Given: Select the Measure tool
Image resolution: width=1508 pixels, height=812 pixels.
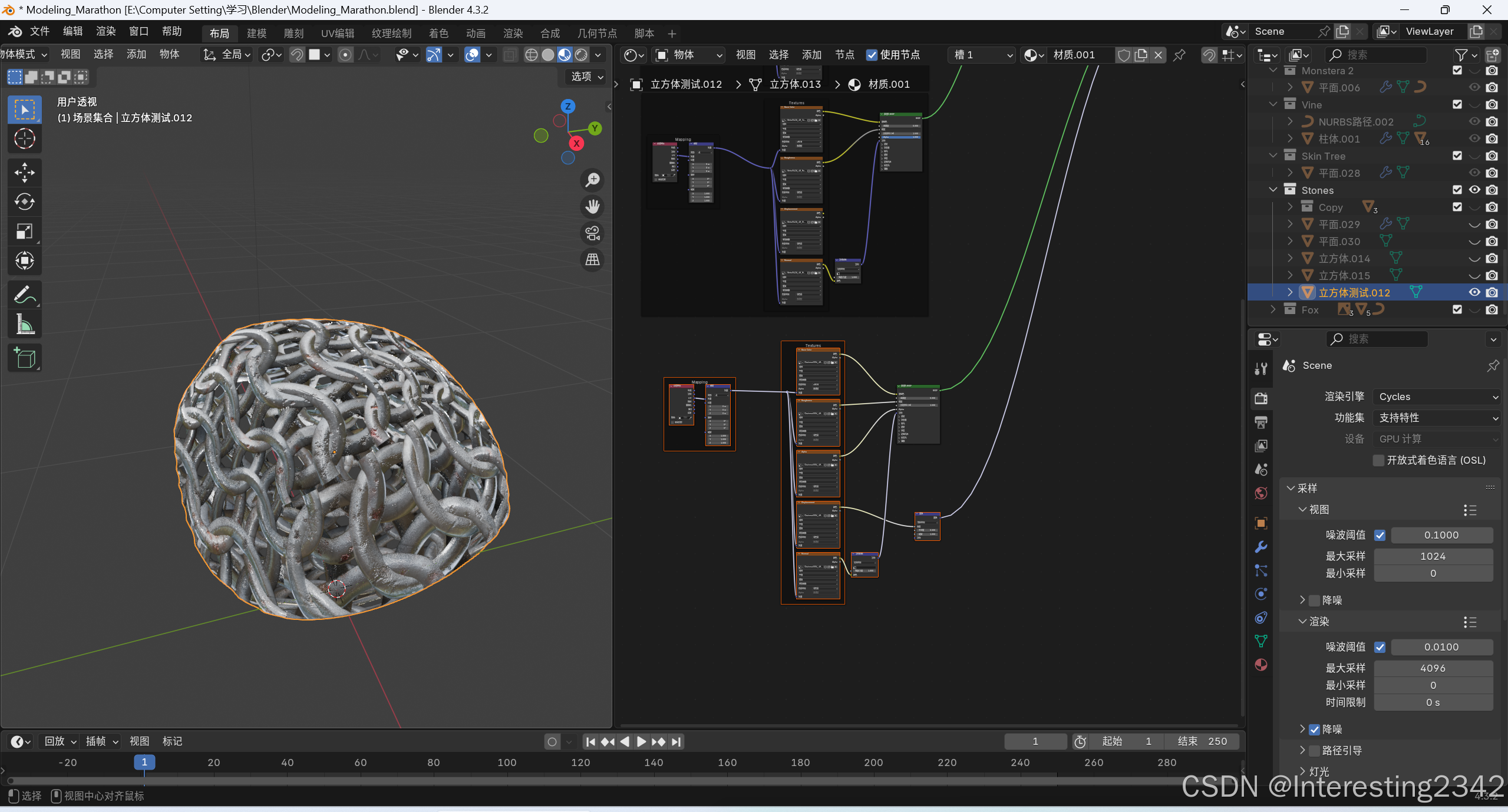Looking at the screenshot, I should pos(24,324).
